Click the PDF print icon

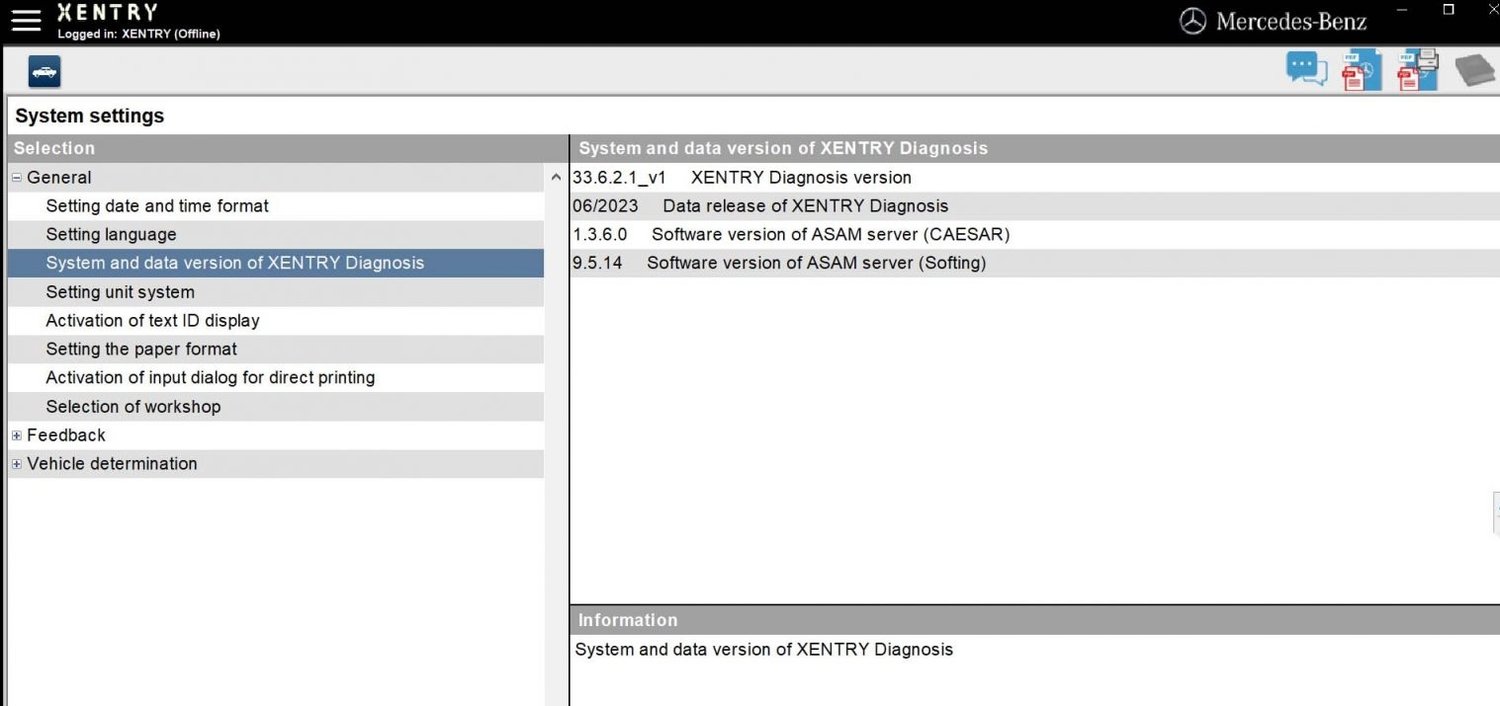coord(1418,70)
